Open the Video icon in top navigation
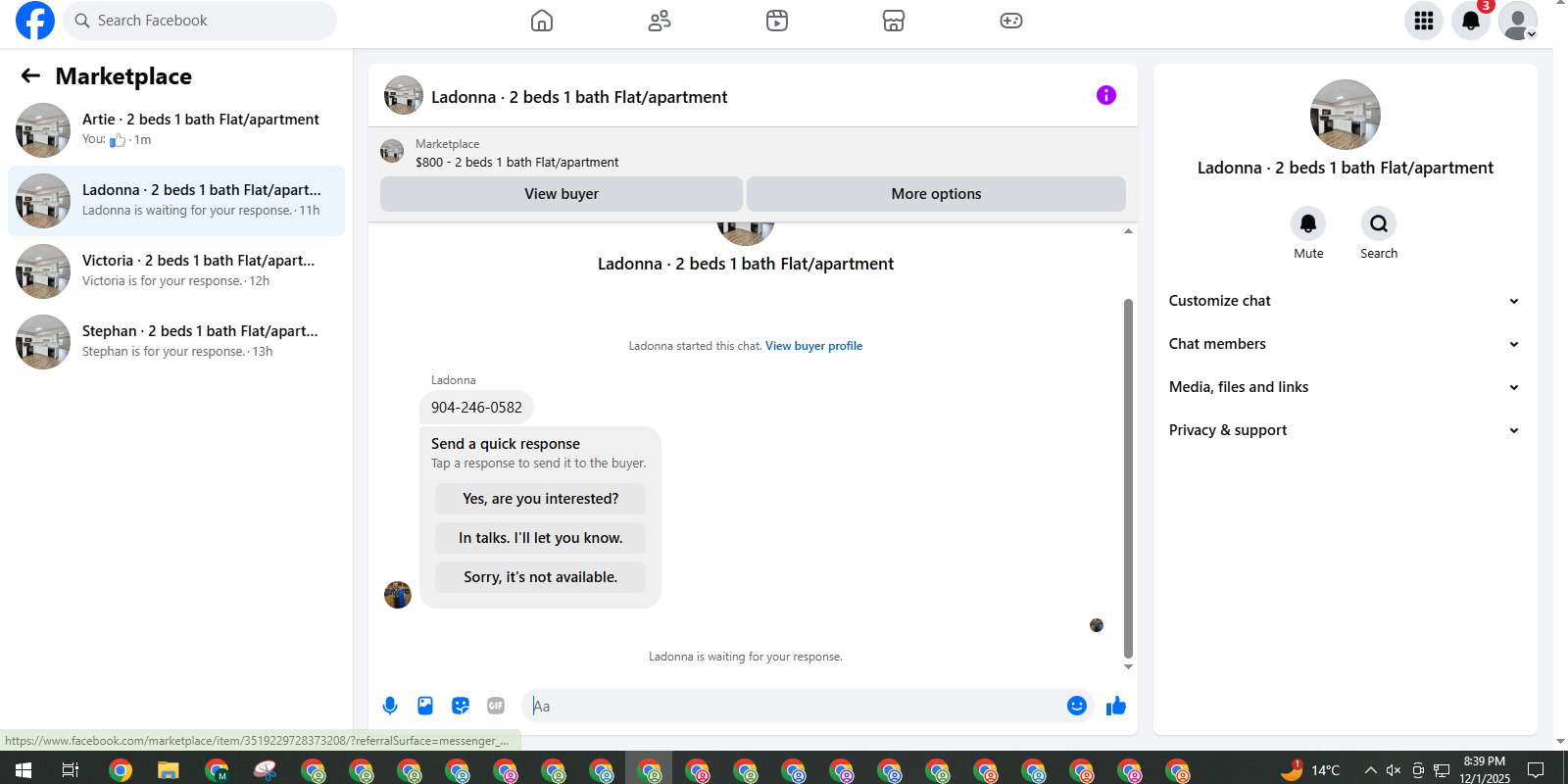Viewport: 1568px width, 784px height. (x=777, y=21)
